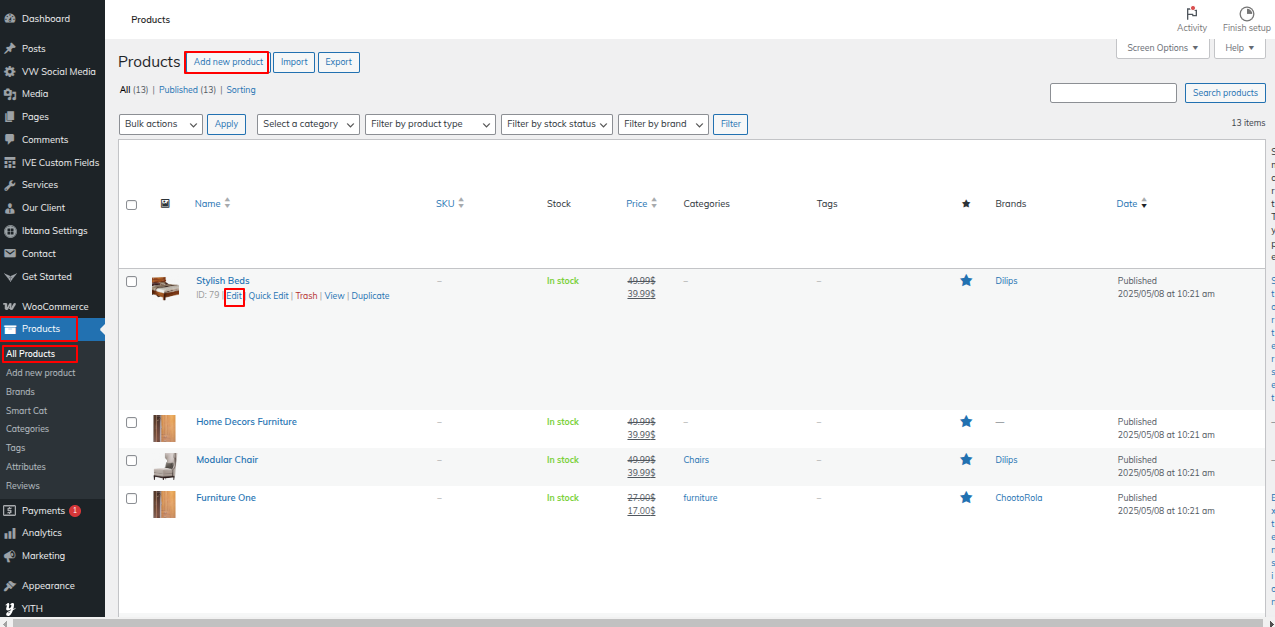Open the Bulk actions dropdown

coord(160,124)
